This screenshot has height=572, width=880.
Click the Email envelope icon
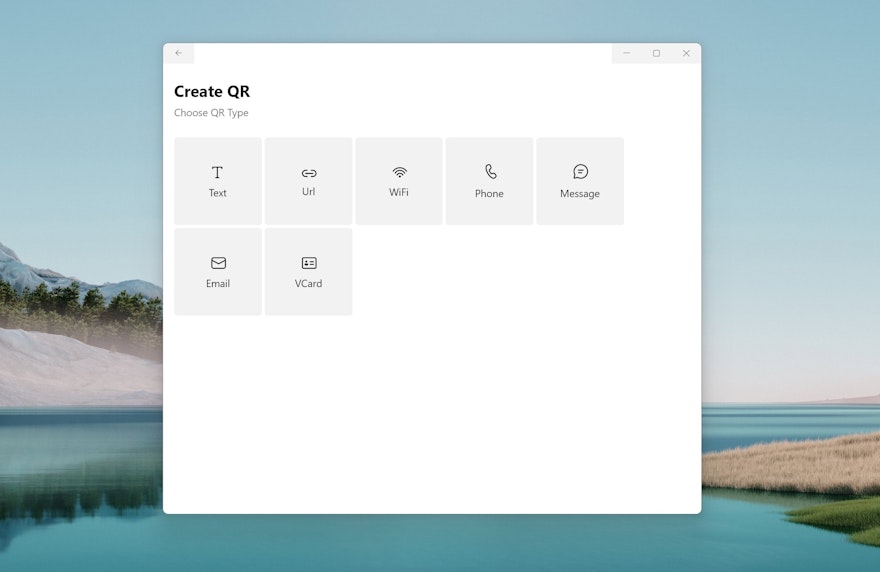click(x=218, y=263)
